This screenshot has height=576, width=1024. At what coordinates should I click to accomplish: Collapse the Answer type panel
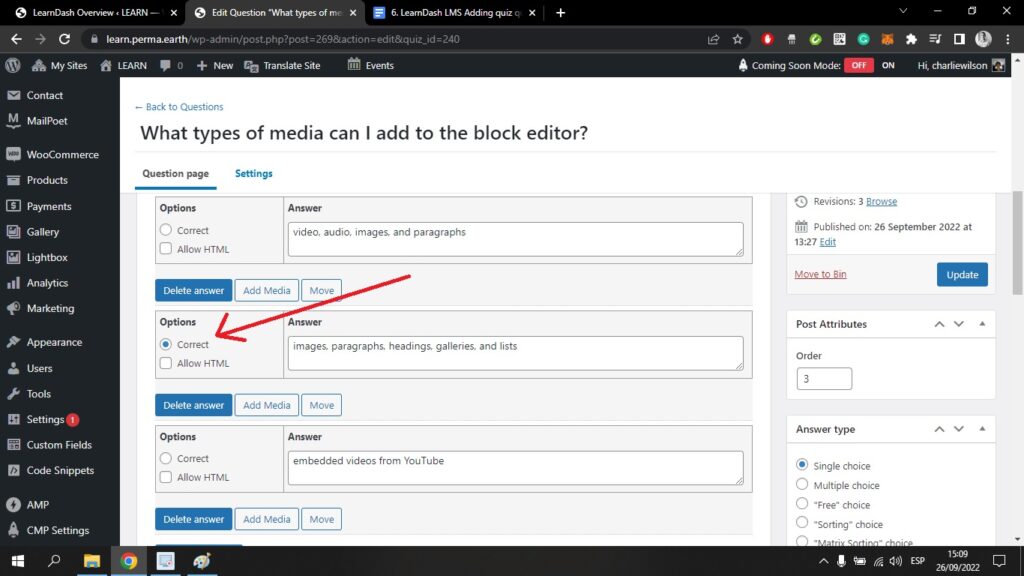[982, 429]
